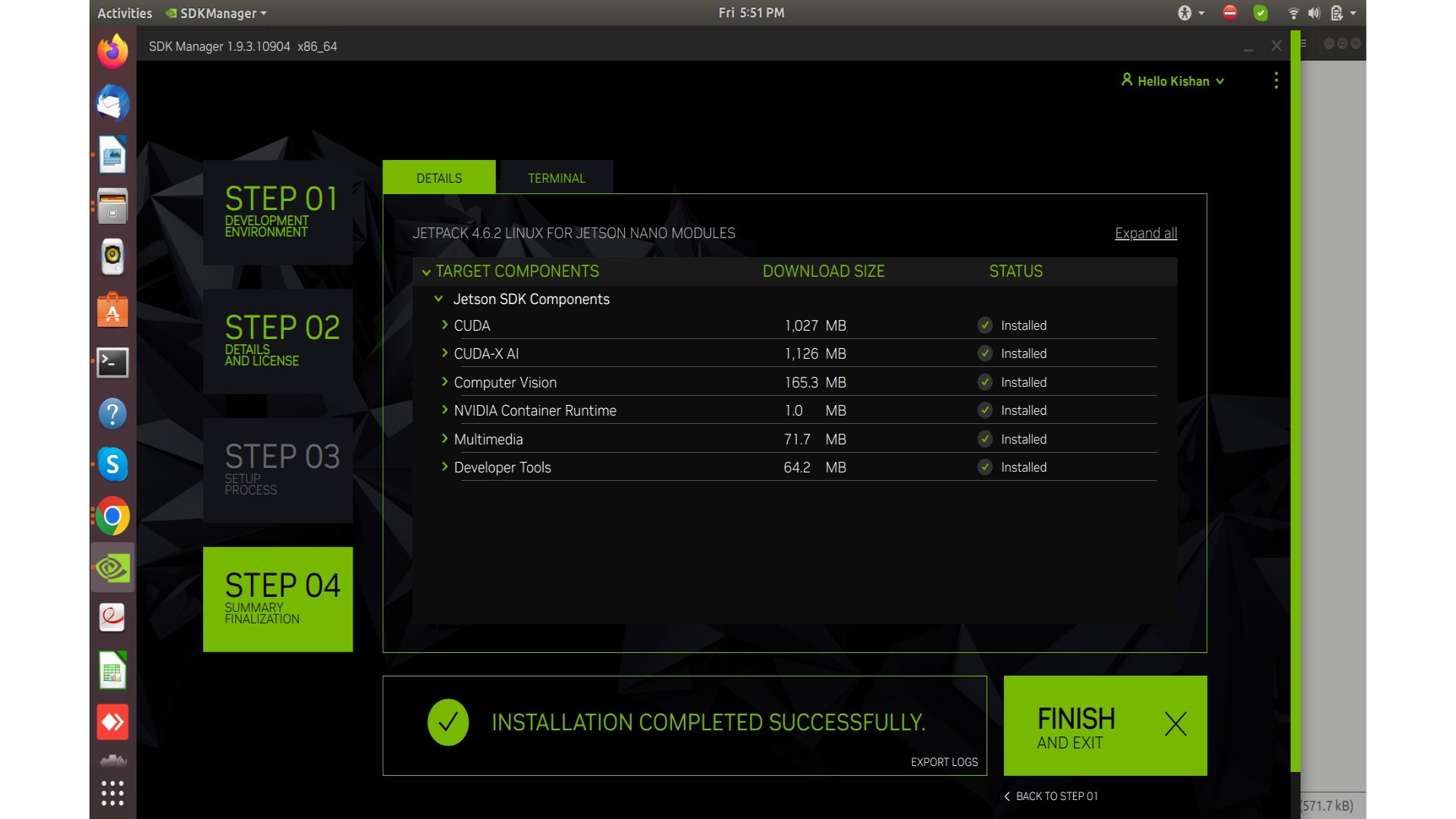Open the three-dot options menu

(1276, 81)
